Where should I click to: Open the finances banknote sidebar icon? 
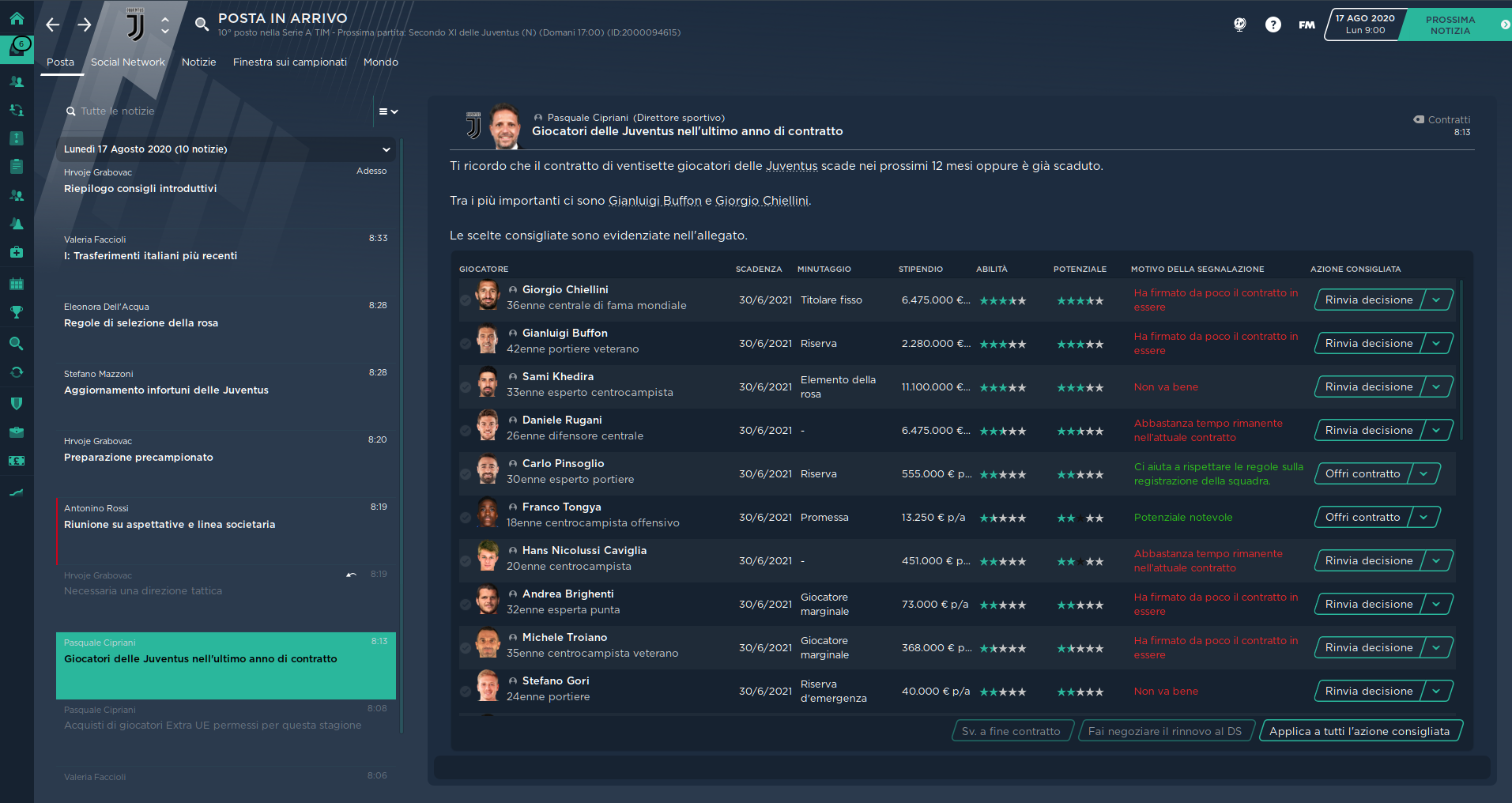pos(17,461)
